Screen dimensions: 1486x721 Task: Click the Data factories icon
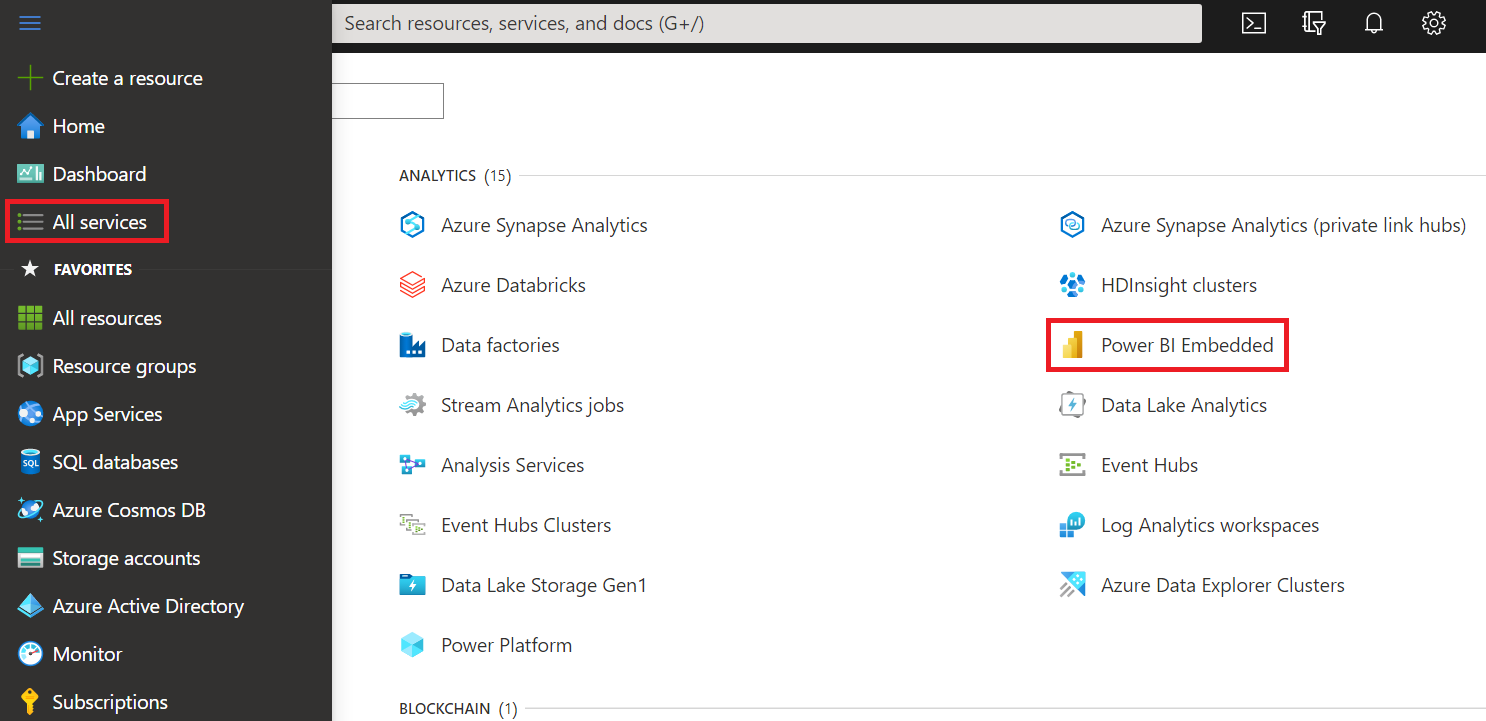[412, 344]
